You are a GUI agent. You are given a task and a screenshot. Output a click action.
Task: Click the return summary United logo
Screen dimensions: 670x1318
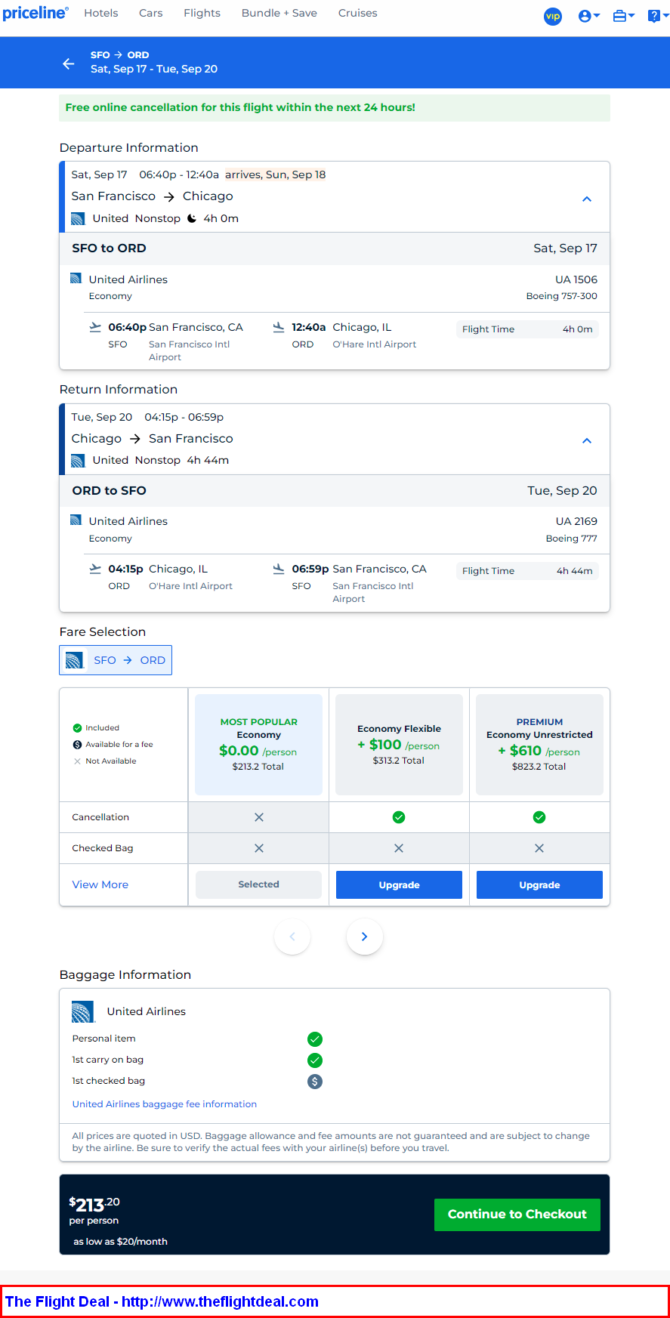pos(78,460)
